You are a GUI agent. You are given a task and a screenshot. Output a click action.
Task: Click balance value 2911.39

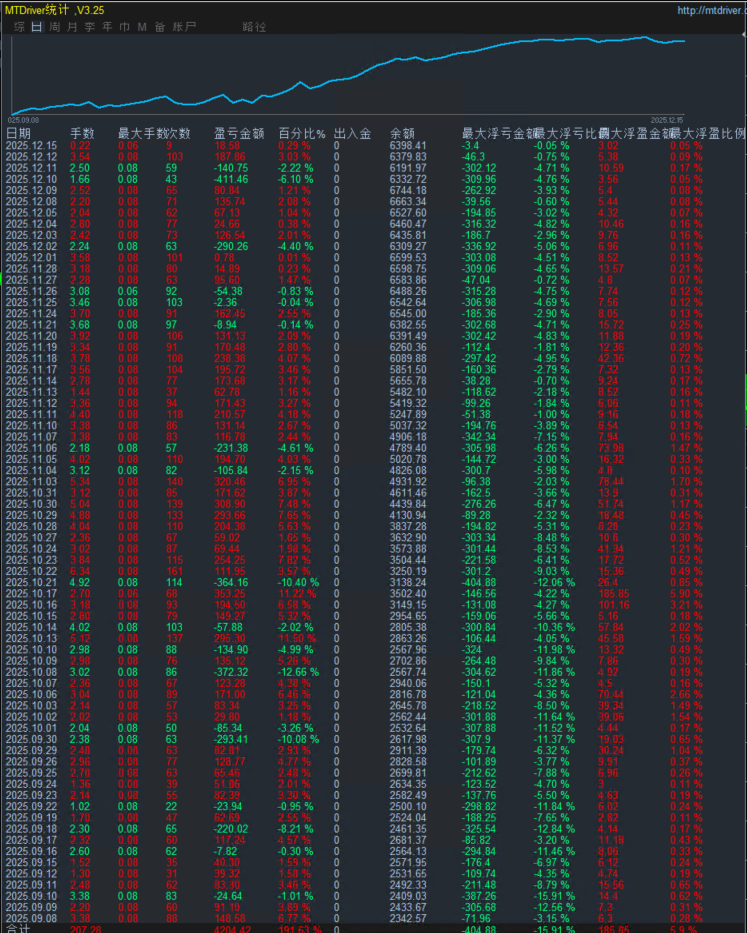[408, 750]
